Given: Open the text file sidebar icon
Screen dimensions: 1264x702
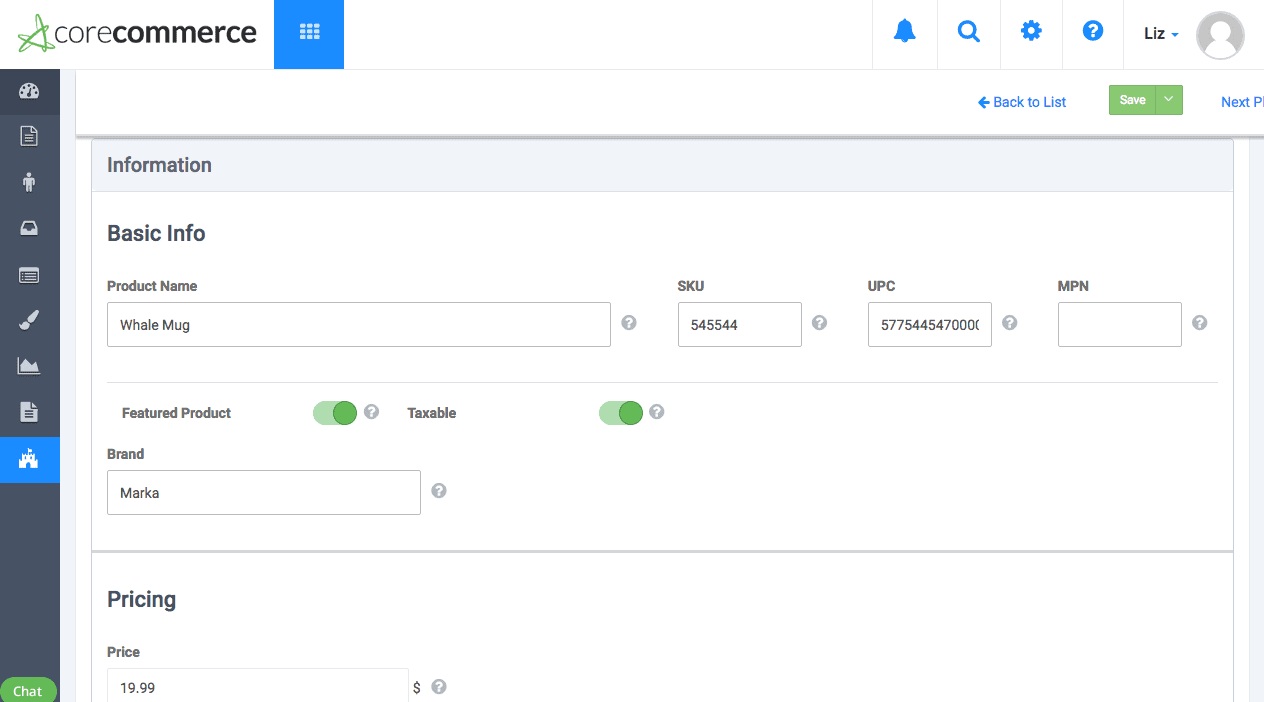Looking at the screenshot, I should [x=29, y=412].
